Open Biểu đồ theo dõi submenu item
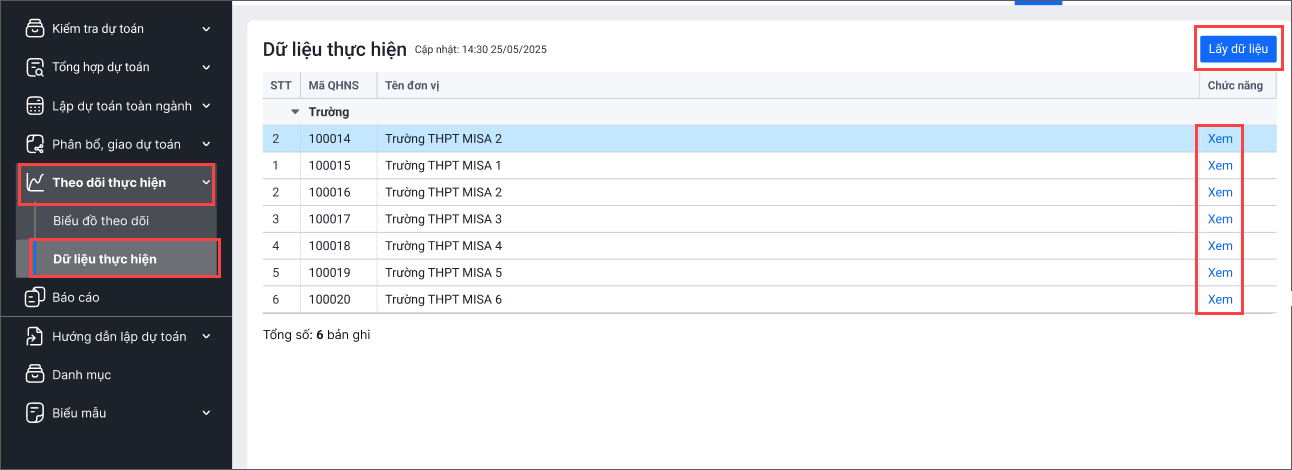Image resolution: width=1292 pixels, height=470 pixels. [101, 221]
